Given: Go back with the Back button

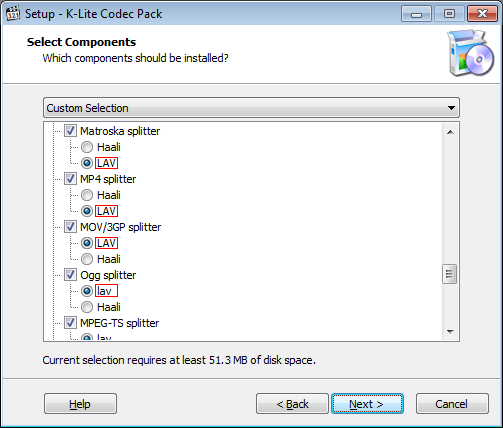Looking at the screenshot, I should click(292, 404).
